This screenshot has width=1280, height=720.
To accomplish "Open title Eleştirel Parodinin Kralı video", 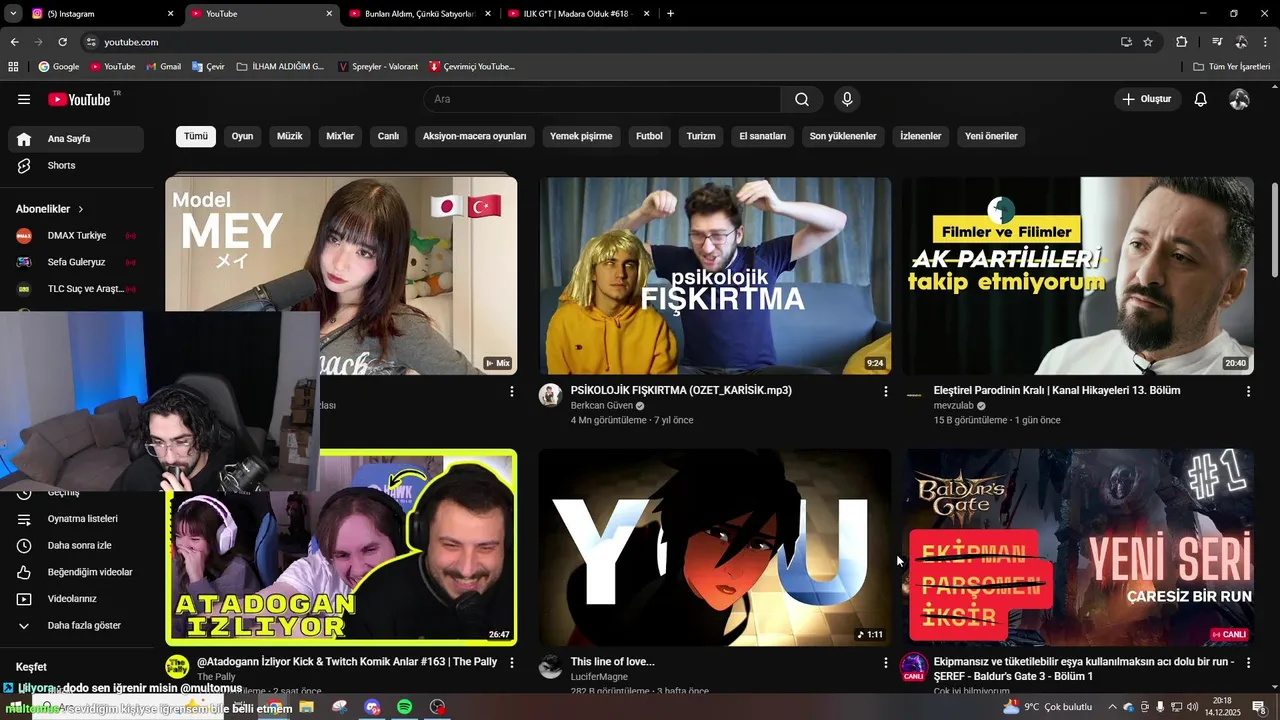I will point(1057,390).
